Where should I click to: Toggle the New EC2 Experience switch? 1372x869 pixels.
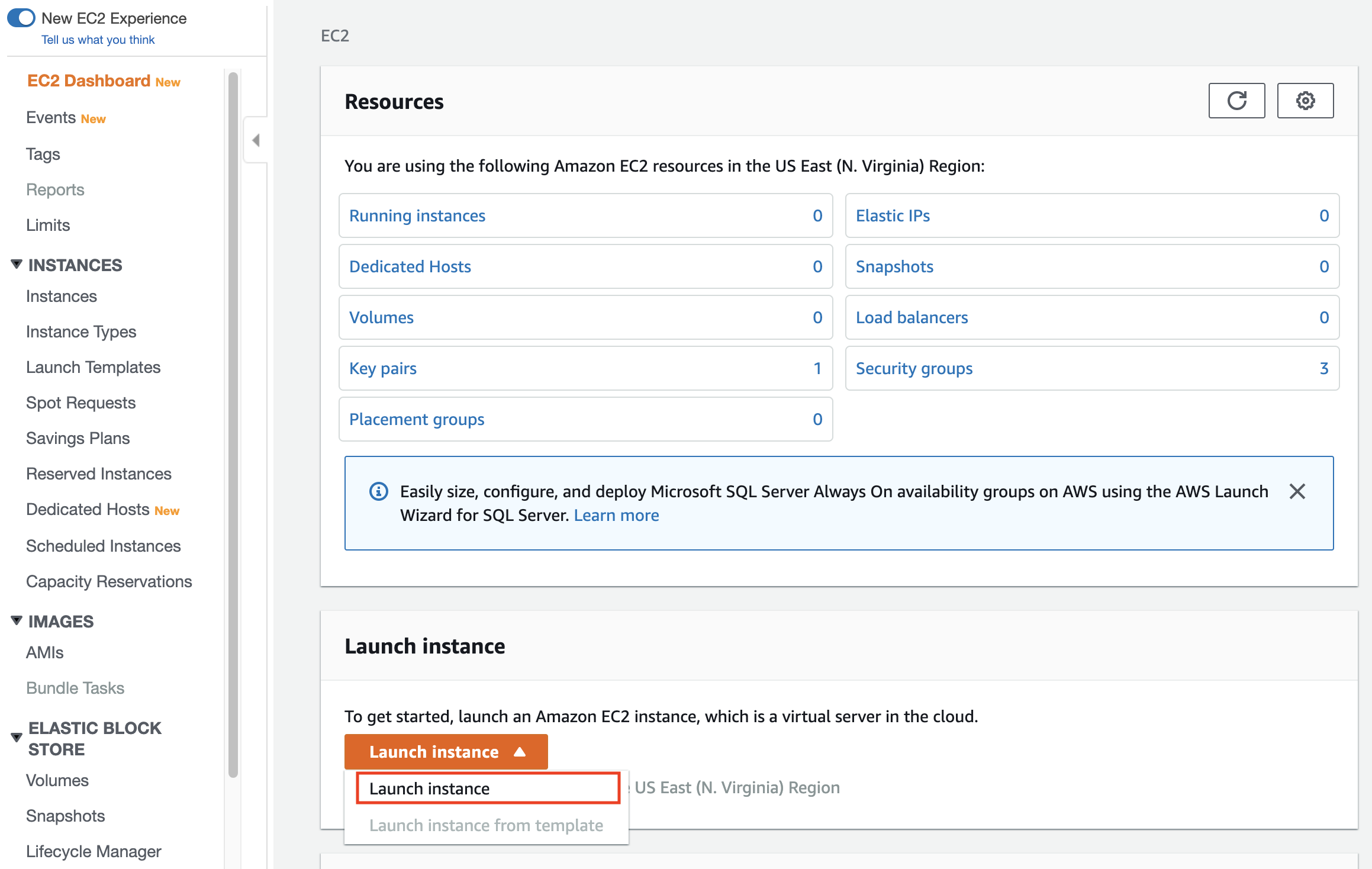[x=21, y=18]
